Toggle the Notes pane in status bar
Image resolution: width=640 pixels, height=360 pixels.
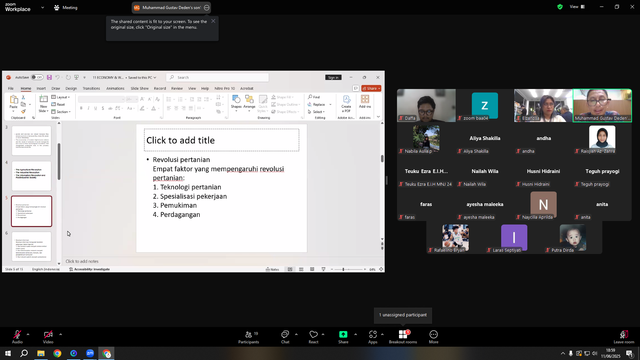272,269
